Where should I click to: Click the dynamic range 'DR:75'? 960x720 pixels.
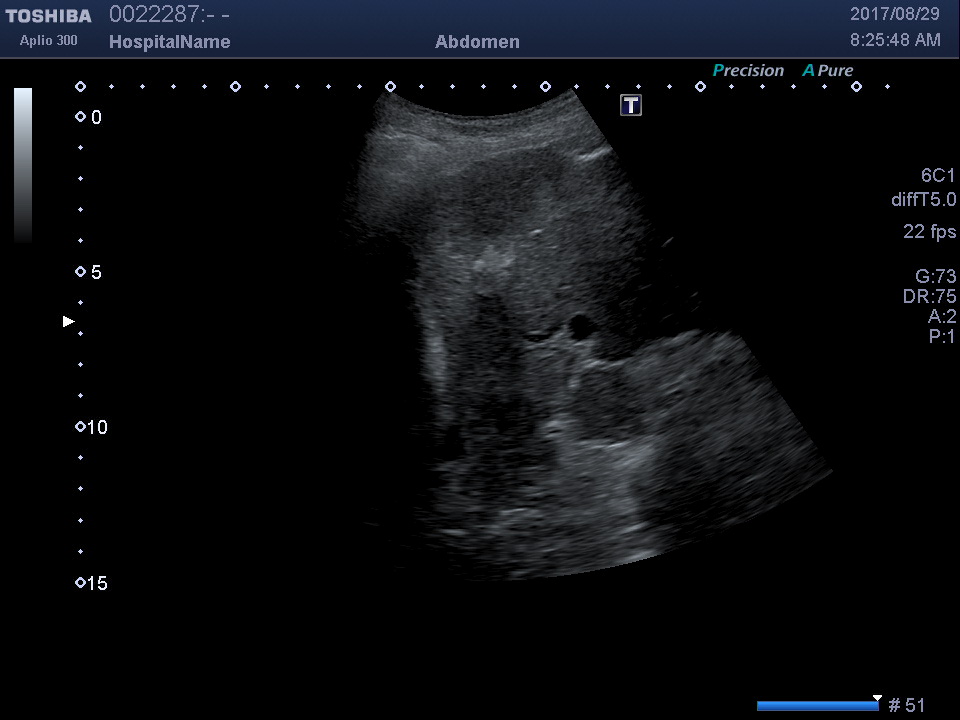click(929, 296)
